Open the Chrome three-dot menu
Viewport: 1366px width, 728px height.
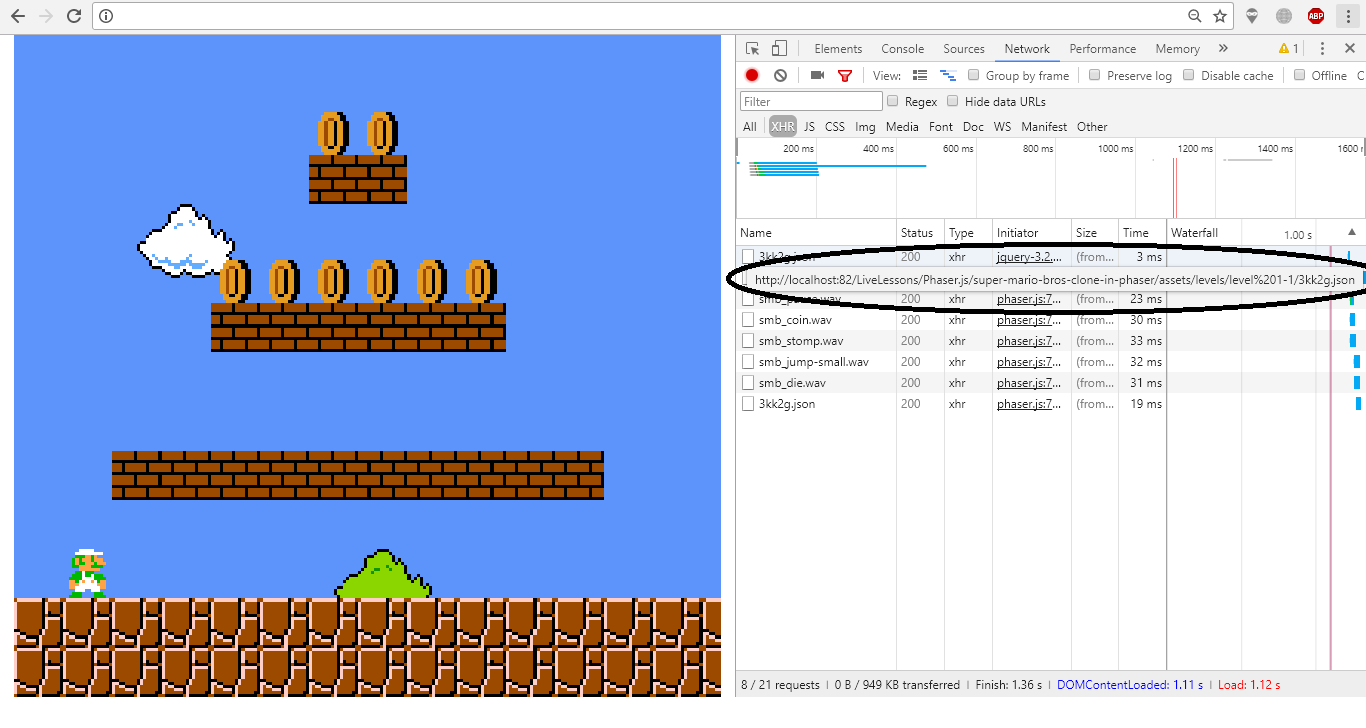coord(1348,16)
